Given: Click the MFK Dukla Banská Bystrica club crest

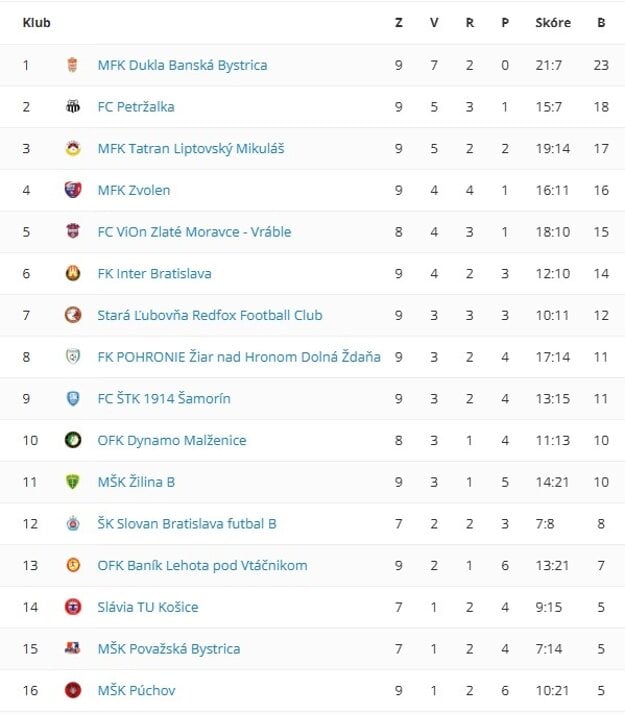Looking at the screenshot, I should (x=72, y=65).
